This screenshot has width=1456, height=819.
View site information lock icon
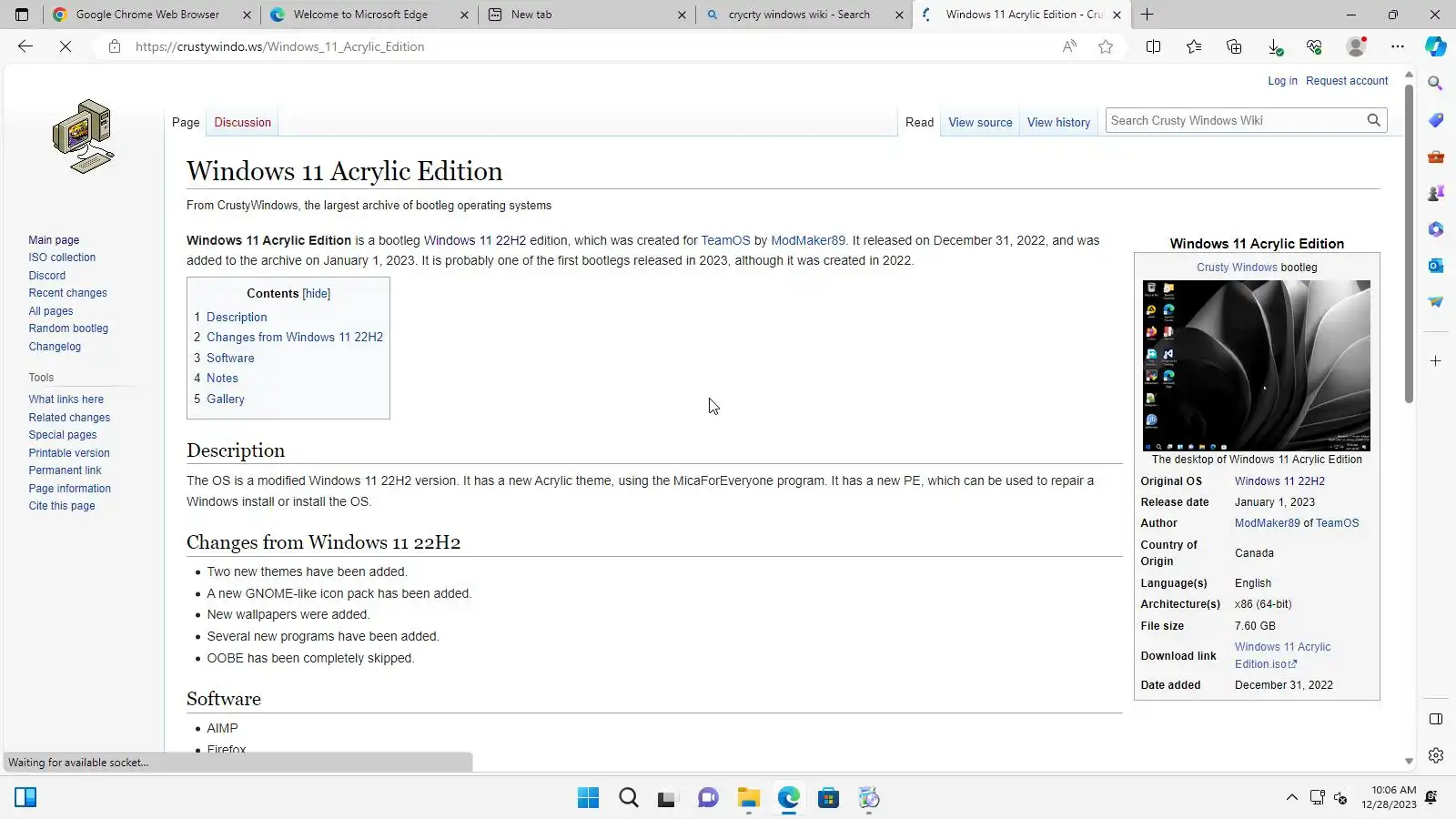[x=114, y=46]
